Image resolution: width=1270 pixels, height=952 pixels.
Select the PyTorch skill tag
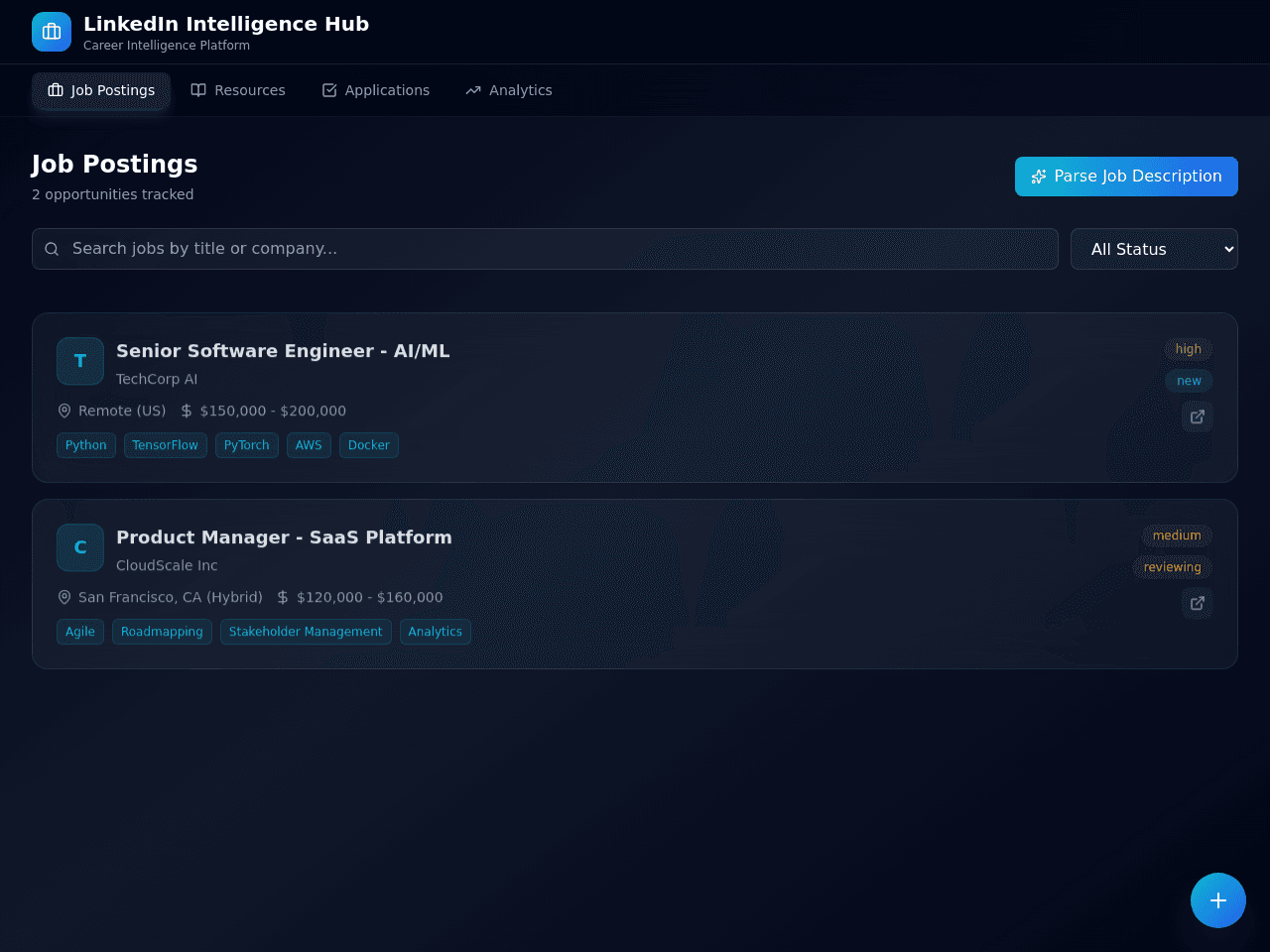tap(247, 445)
